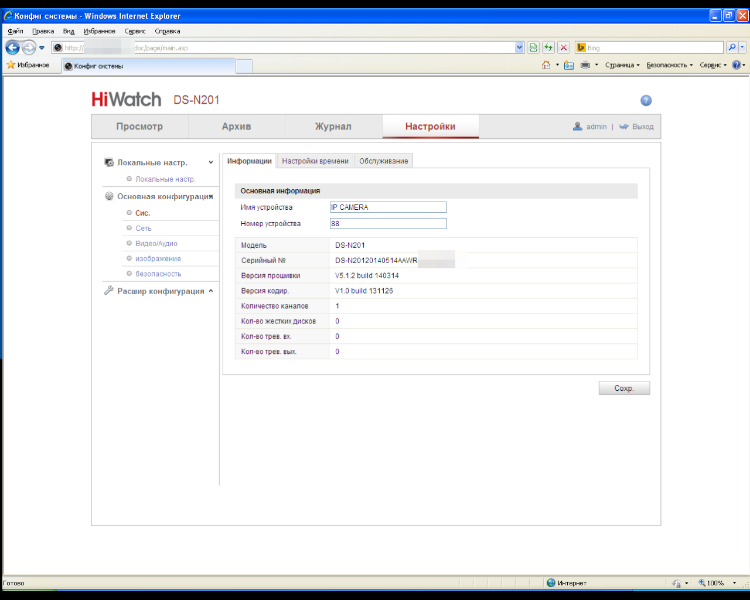Image resolution: width=750 pixels, height=600 pixels.
Task: Switch to the Просмотр tab
Action: pyautogui.click(x=140, y=127)
